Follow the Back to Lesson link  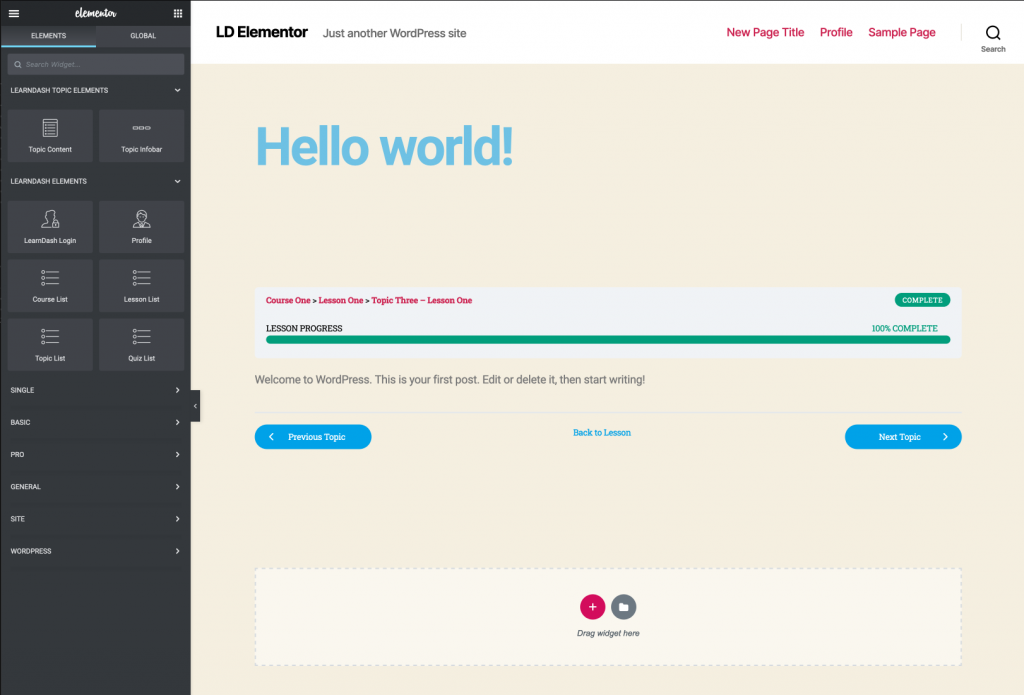point(602,433)
